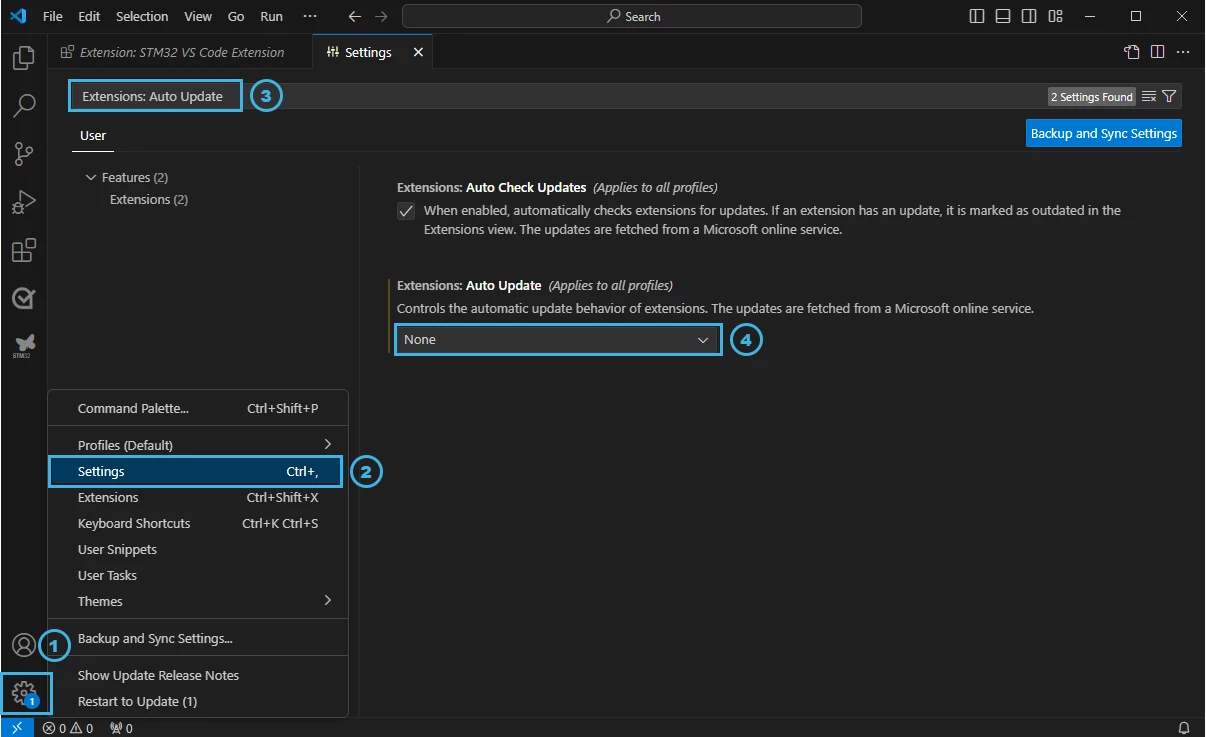Click the Backup and Sync Settings button
The image size is (1206, 737).
pyautogui.click(x=1104, y=133)
